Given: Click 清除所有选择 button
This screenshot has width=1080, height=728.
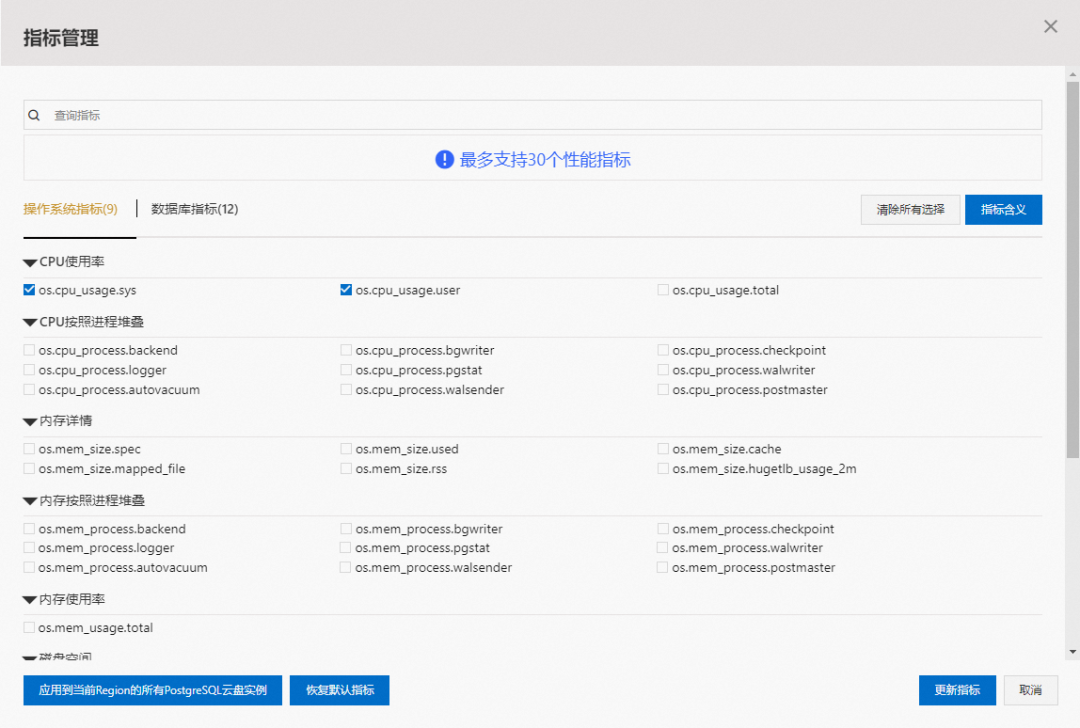Looking at the screenshot, I should [910, 210].
